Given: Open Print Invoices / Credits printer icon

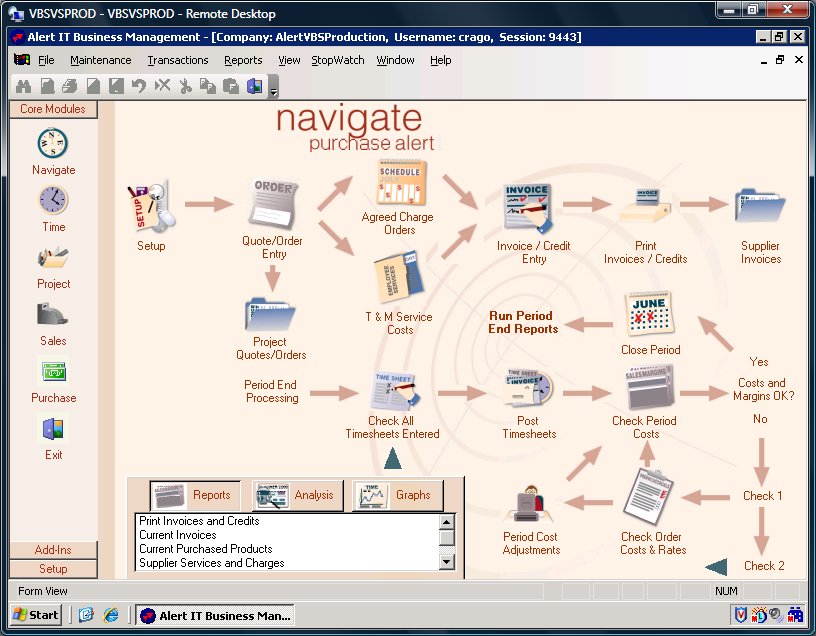Looking at the screenshot, I should (645, 206).
